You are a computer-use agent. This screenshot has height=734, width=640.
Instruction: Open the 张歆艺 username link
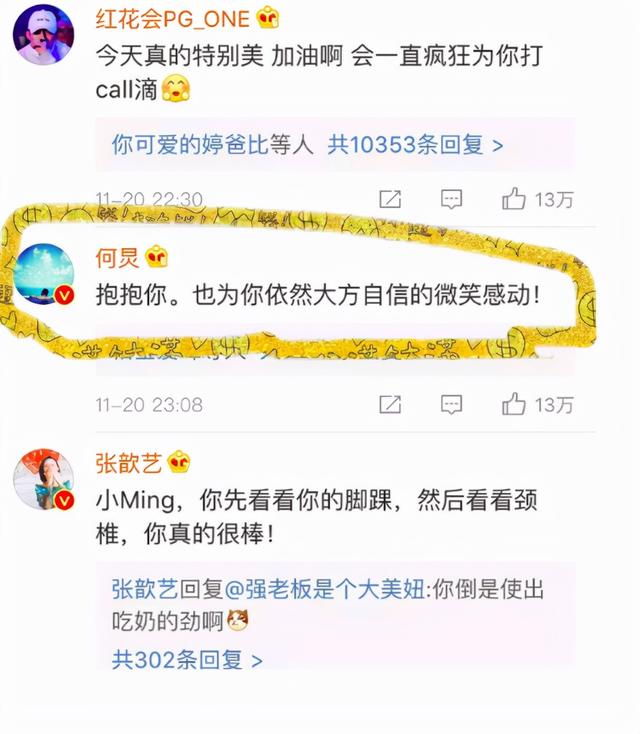coord(128,463)
